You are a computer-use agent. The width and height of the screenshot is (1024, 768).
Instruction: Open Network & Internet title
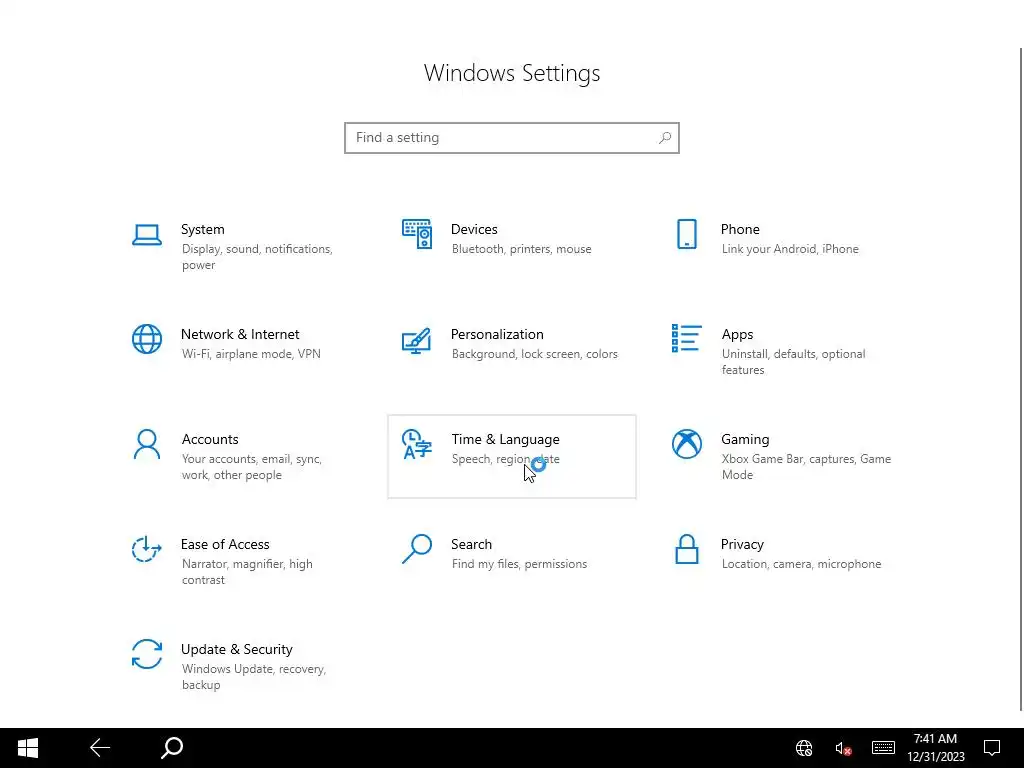point(240,334)
